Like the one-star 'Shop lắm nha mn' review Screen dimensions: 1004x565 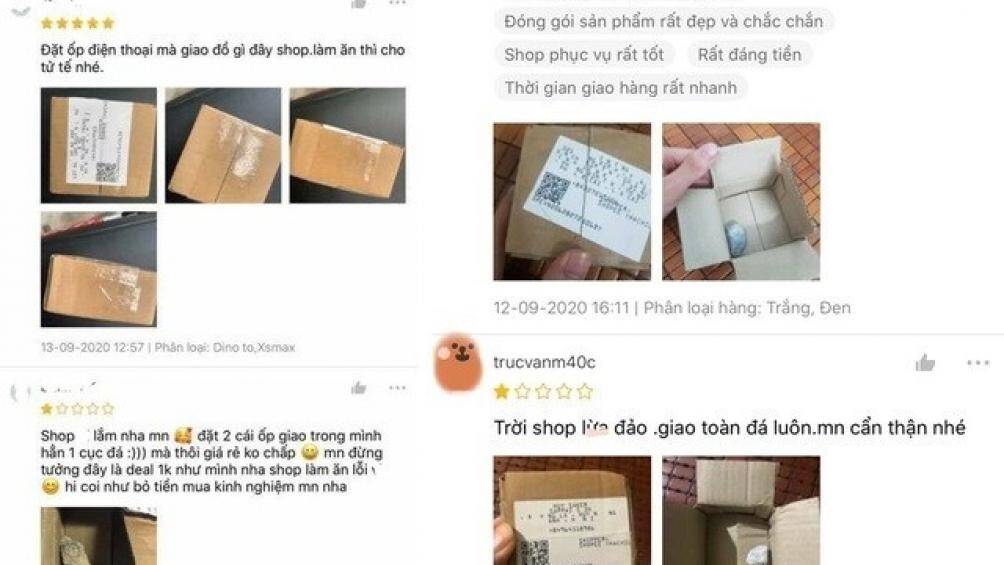pyautogui.click(x=359, y=388)
